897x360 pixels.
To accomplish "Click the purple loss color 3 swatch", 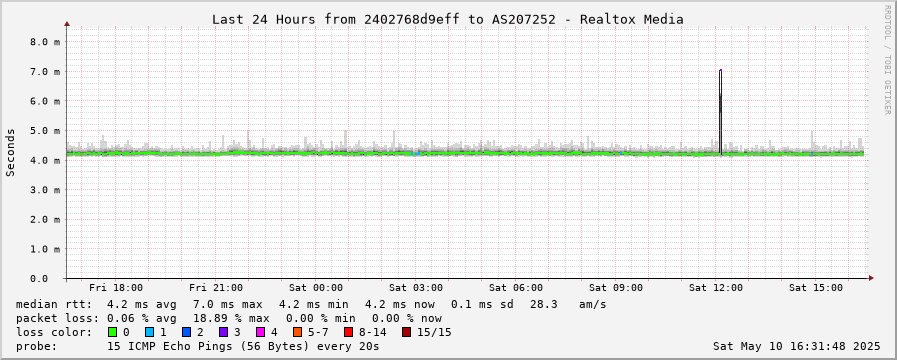I will click(223, 332).
